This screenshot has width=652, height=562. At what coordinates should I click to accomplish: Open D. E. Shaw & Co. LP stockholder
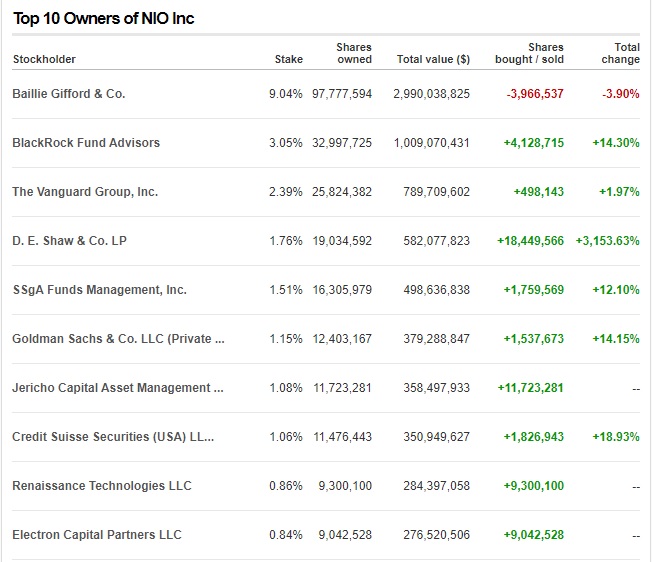pos(69,241)
